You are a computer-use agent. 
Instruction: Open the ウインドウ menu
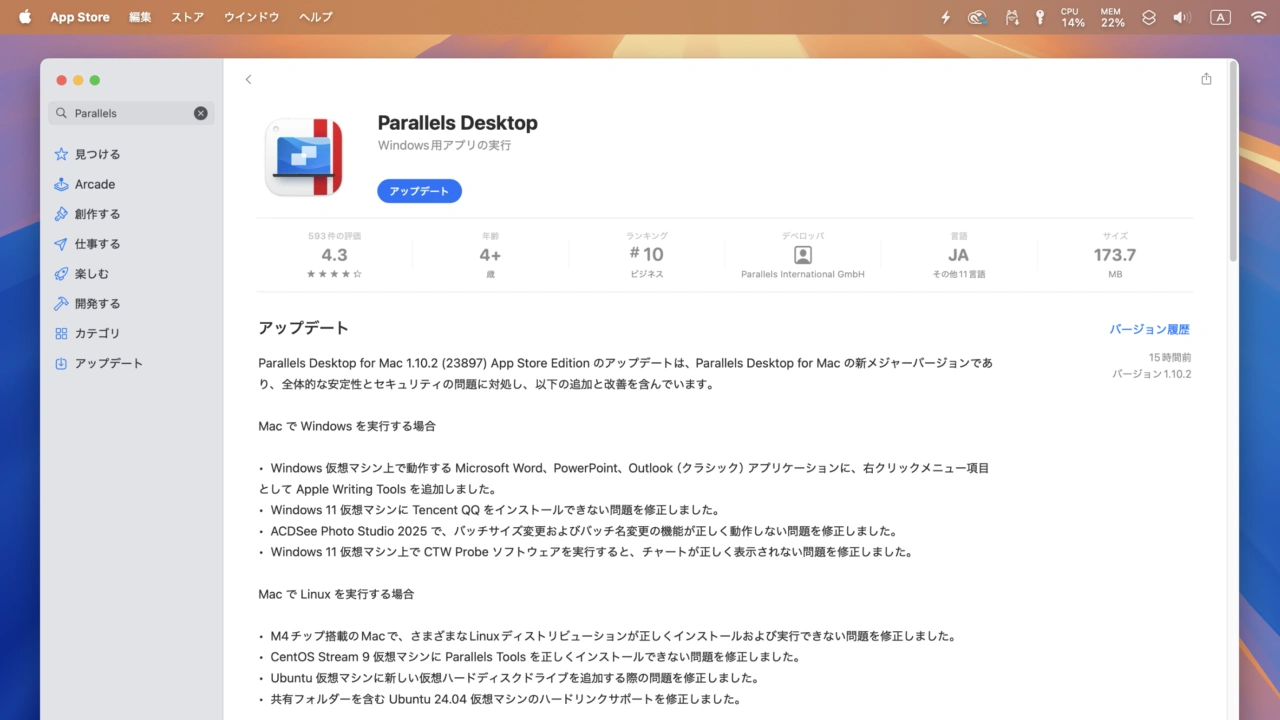click(251, 17)
